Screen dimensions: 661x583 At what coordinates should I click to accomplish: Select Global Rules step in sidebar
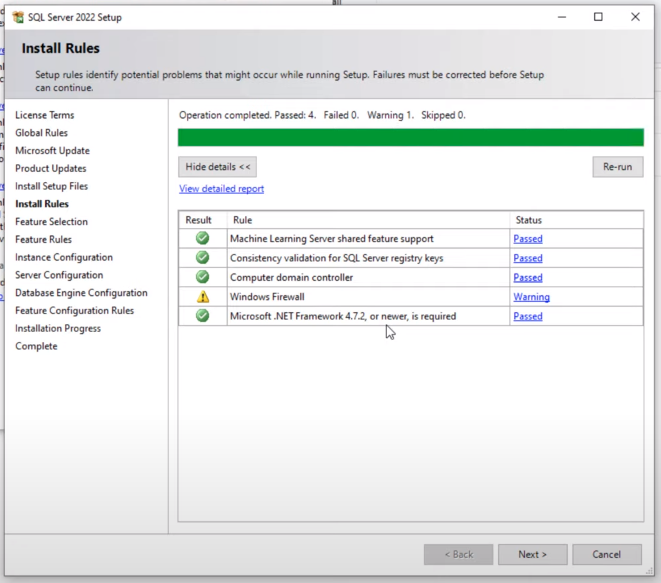click(x=41, y=133)
